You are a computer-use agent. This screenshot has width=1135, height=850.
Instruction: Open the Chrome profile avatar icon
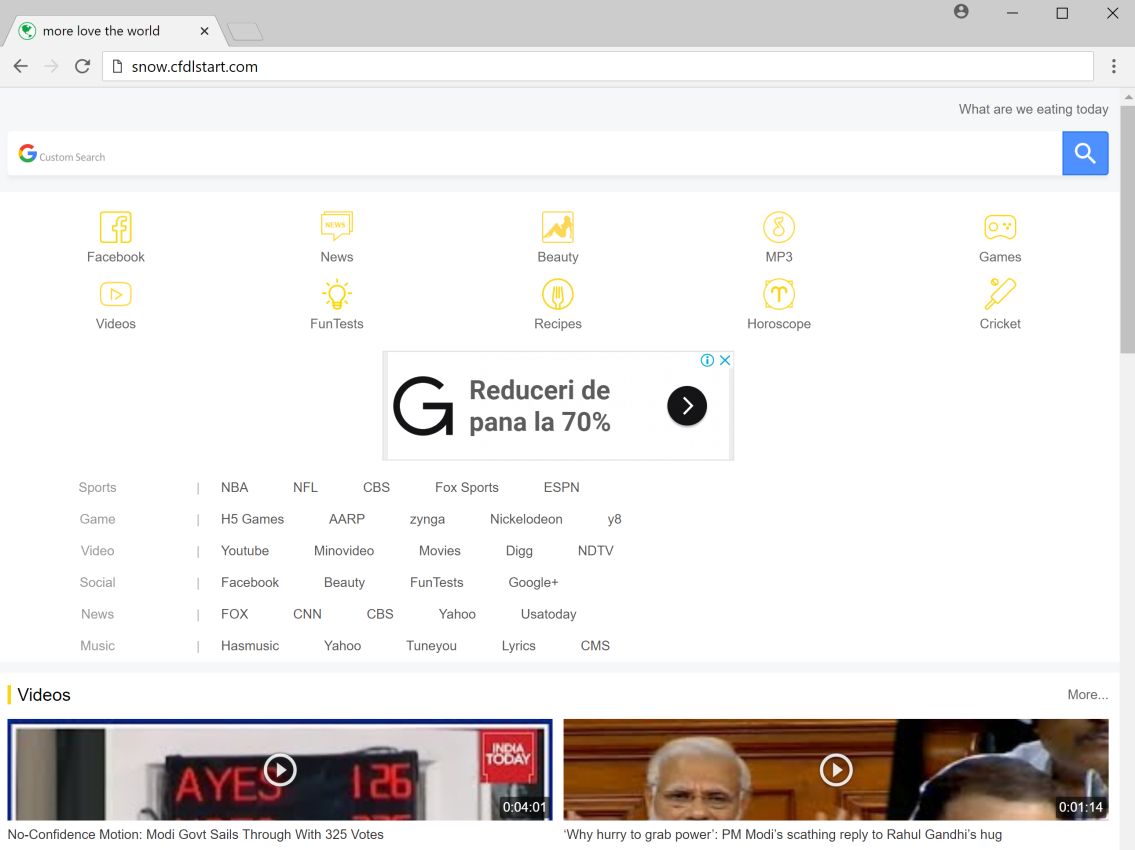click(x=961, y=12)
